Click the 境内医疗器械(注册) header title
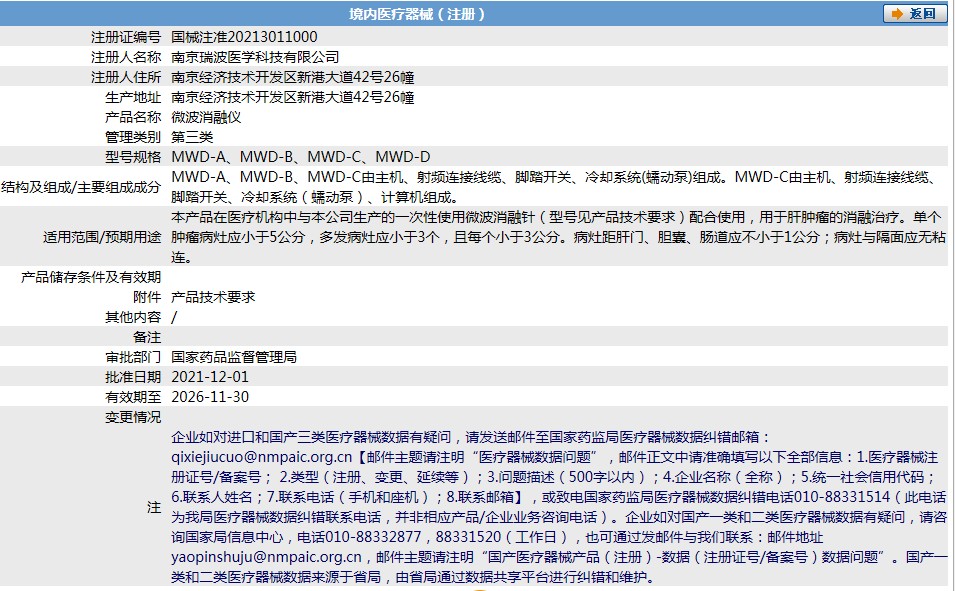Image resolution: width=955 pixels, height=591 pixels. click(x=417, y=14)
